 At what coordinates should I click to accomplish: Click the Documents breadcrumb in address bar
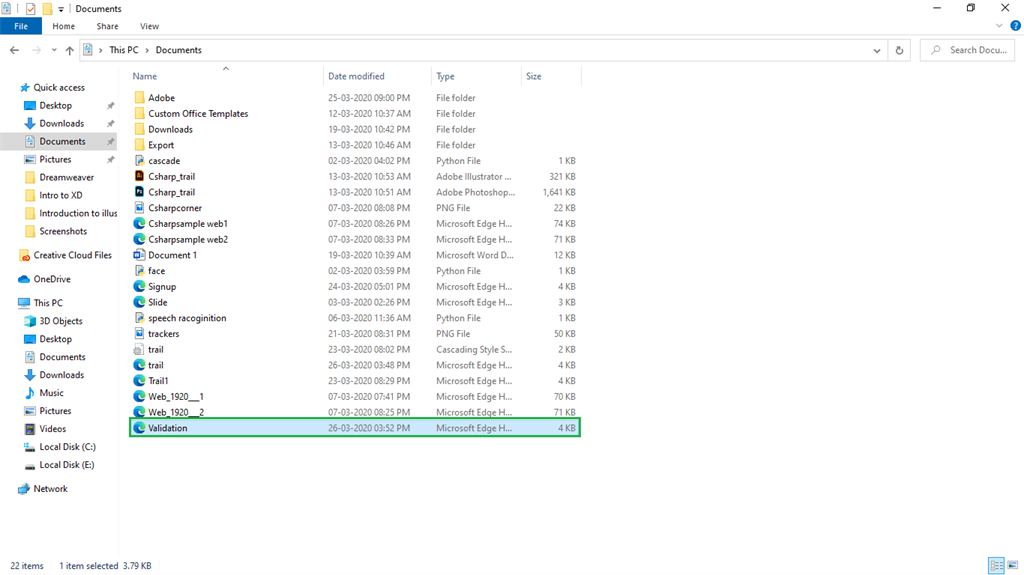[178, 50]
